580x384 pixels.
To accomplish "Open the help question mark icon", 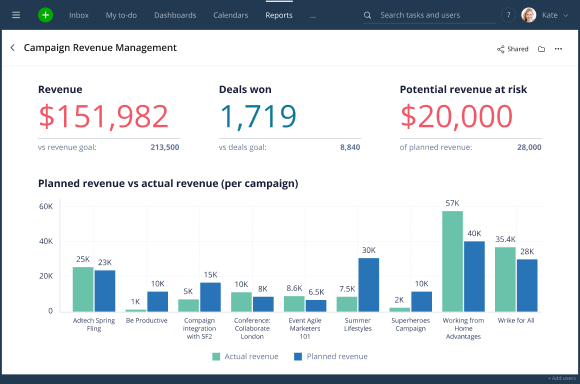I will pyautogui.click(x=508, y=15).
